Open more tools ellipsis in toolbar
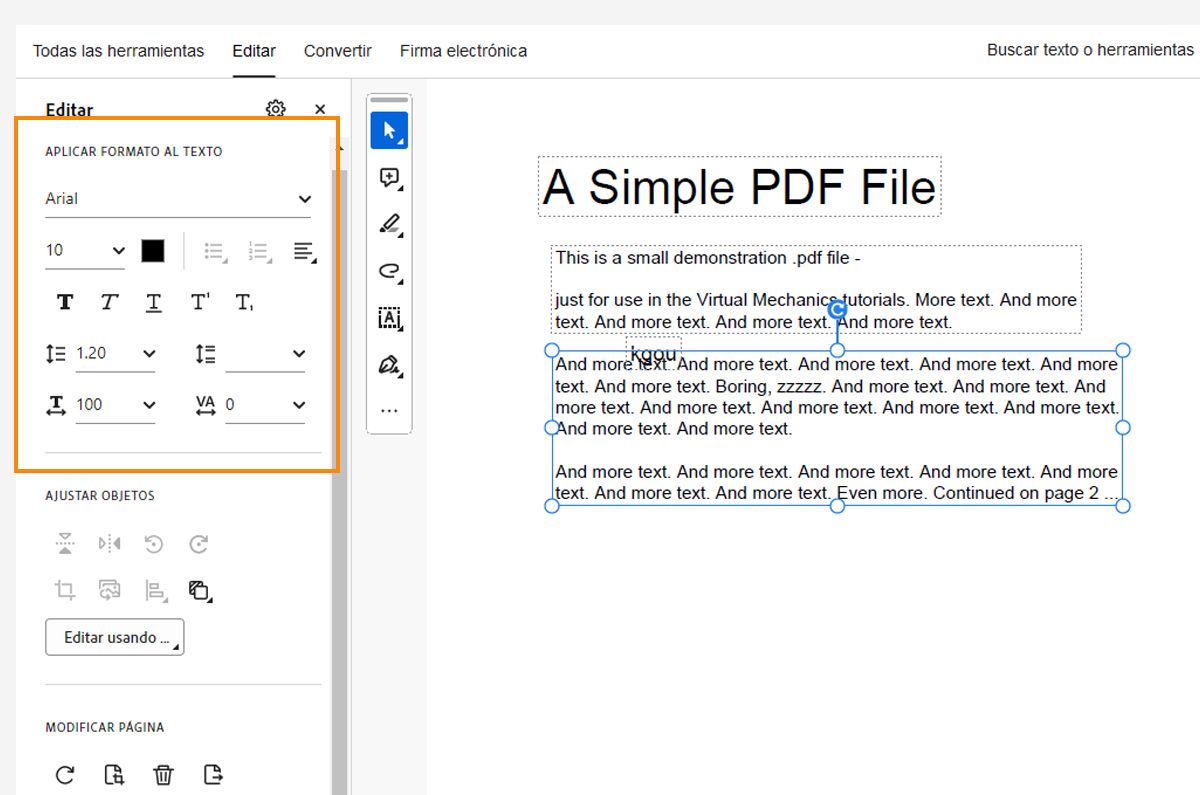Viewport: 1200px width, 795px height. (389, 410)
